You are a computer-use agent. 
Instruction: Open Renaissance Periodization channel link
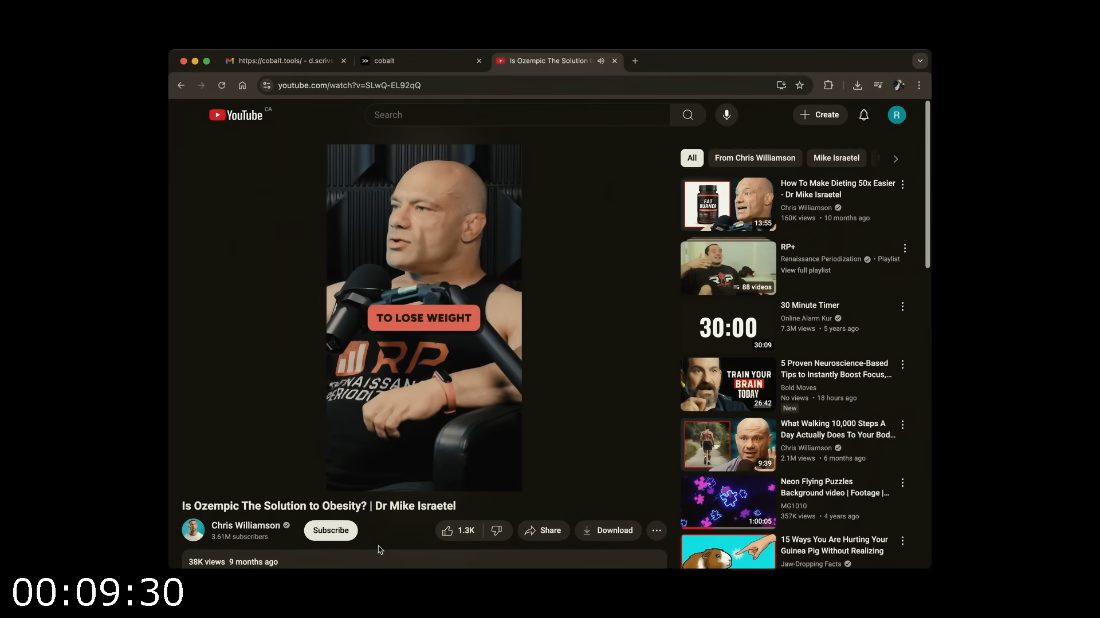pyautogui.click(x=821, y=260)
